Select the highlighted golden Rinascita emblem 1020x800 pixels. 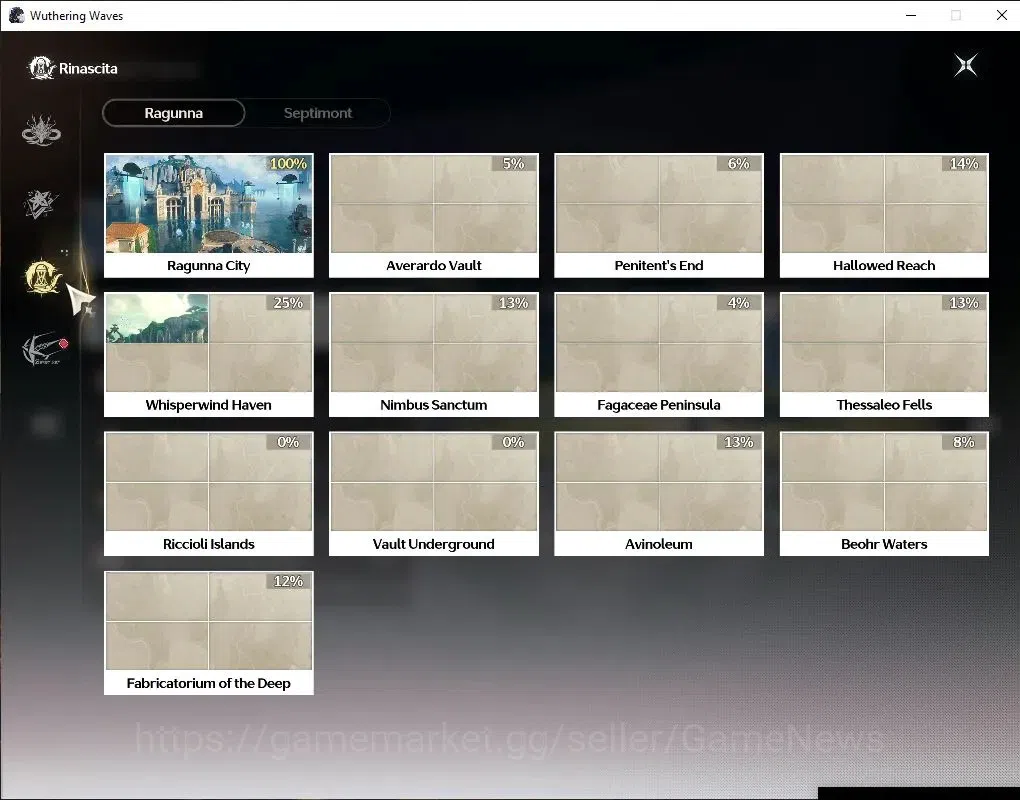click(x=43, y=276)
